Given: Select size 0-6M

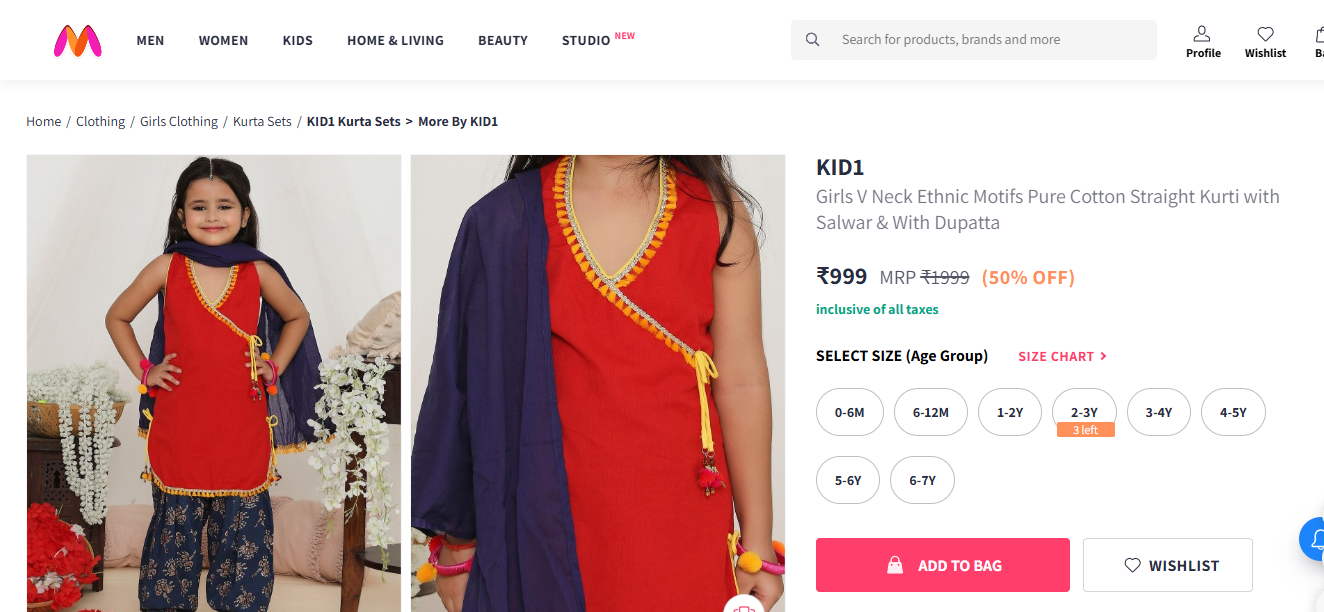Looking at the screenshot, I should click(x=849, y=412).
